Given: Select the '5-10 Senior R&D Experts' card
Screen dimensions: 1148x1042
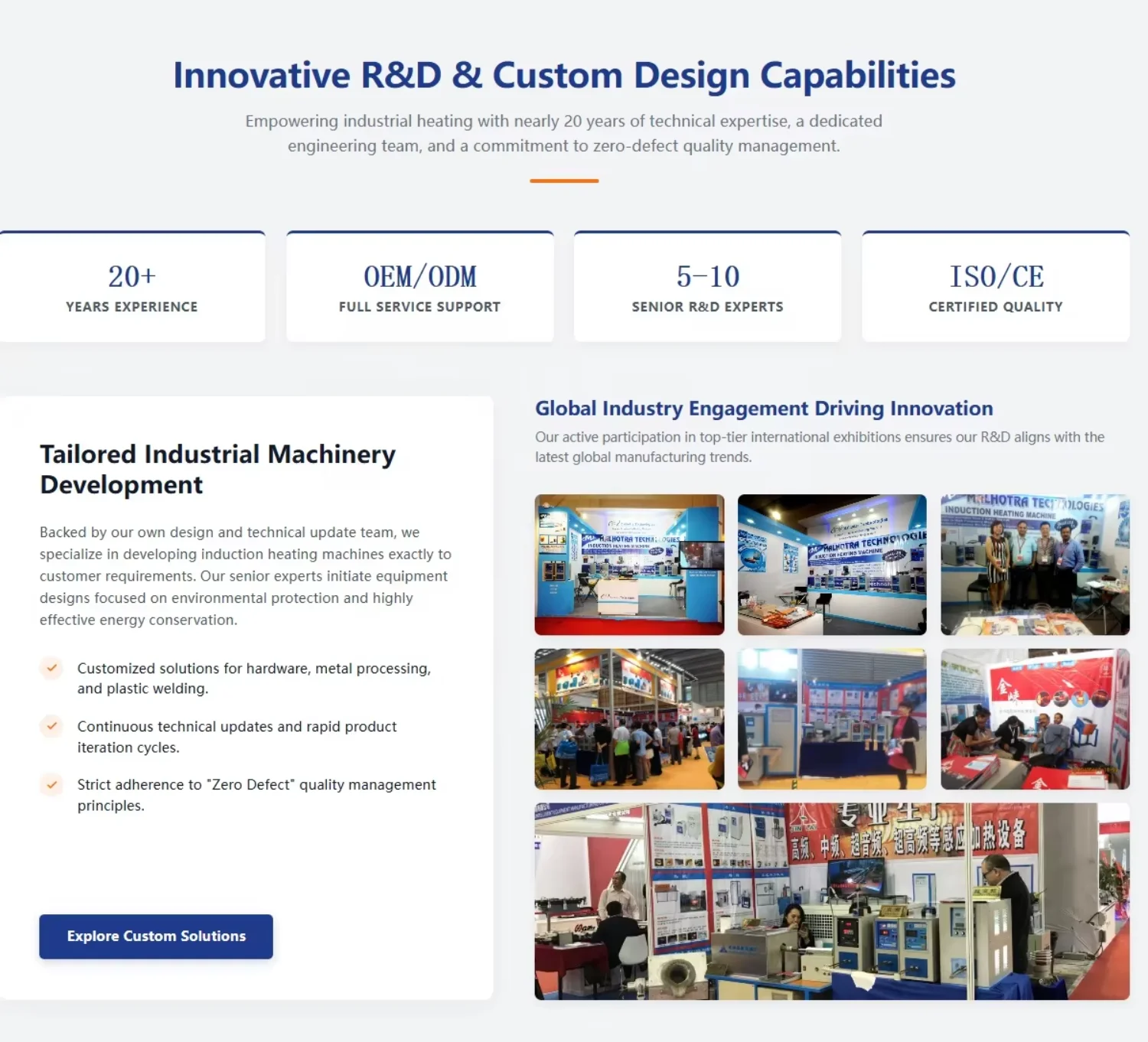Looking at the screenshot, I should [708, 287].
